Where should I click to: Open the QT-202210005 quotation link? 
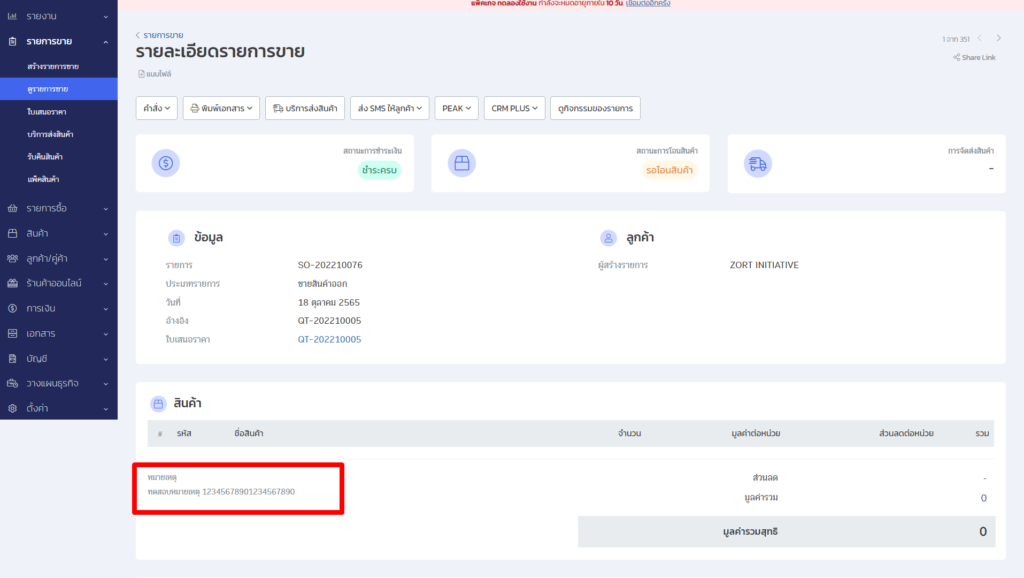coord(329,339)
